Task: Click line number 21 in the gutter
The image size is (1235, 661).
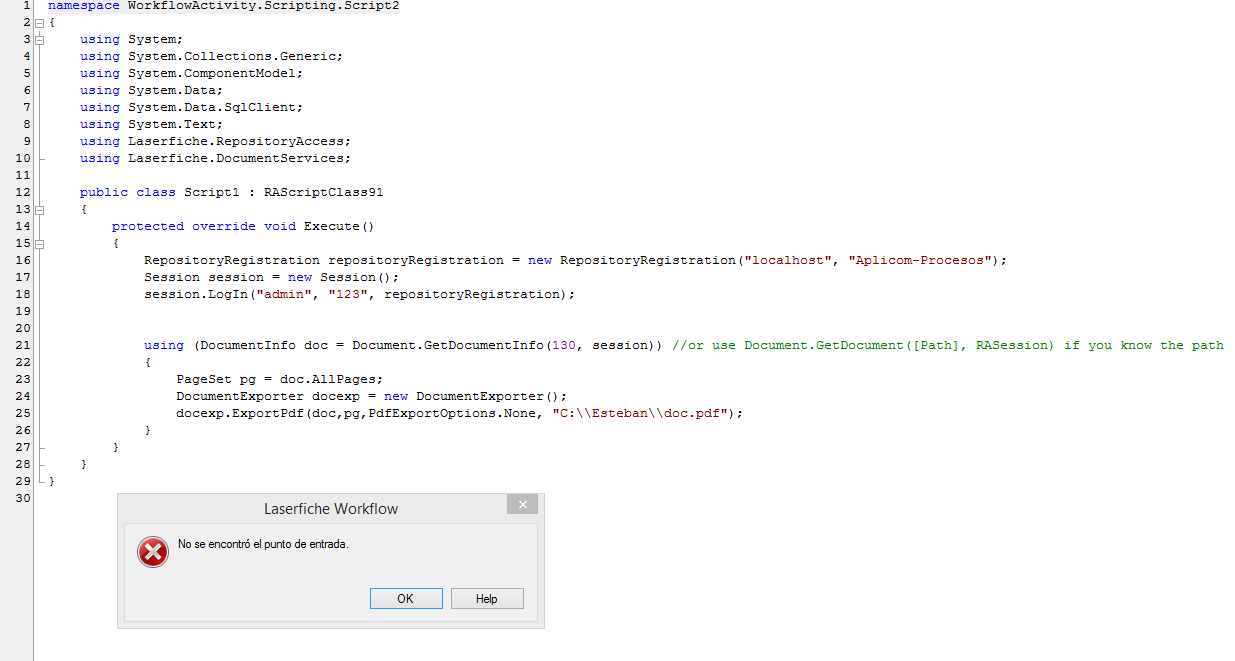Action: (x=24, y=345)
